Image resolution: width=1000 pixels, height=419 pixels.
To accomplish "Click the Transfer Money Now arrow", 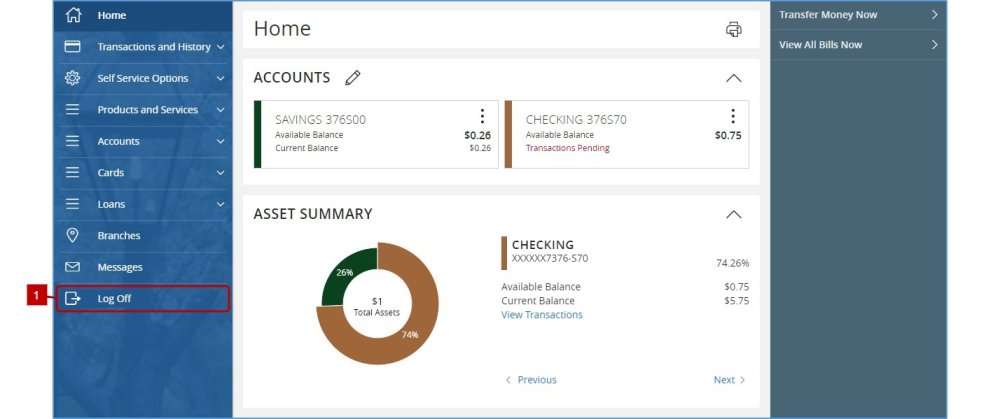I will pos(934,15).
